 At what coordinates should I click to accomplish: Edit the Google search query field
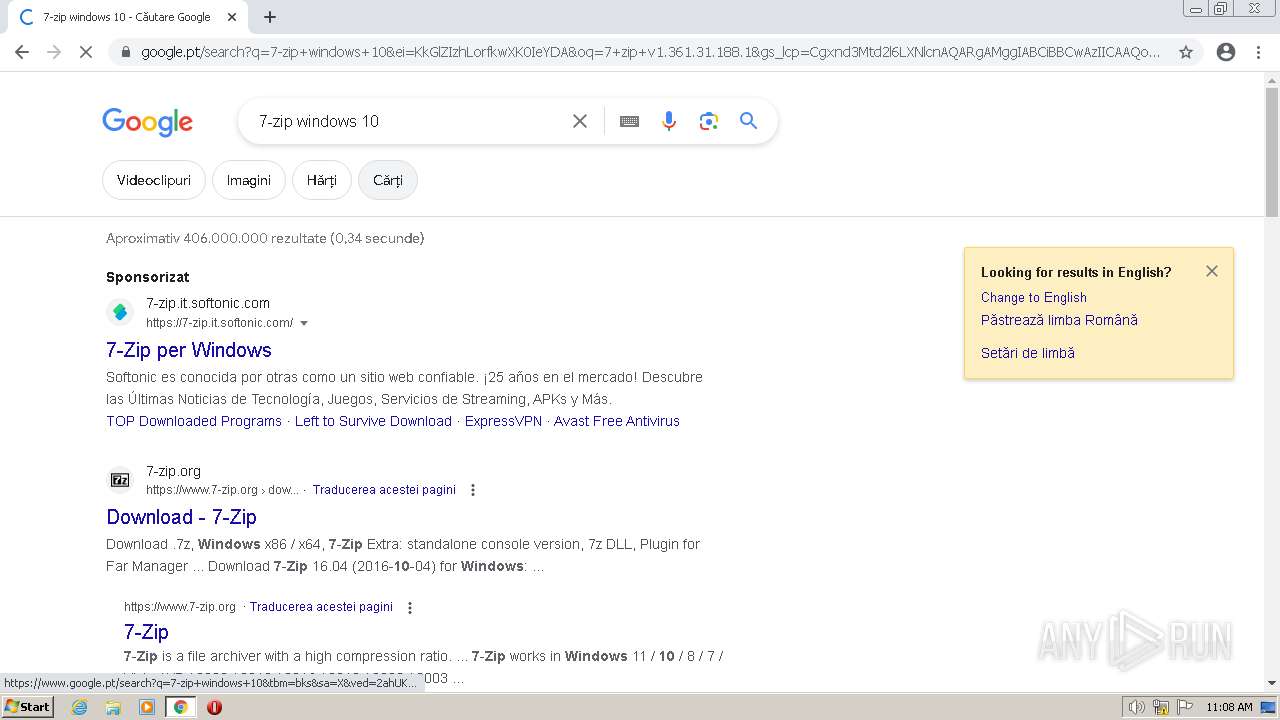pyautogui.click(x=410, y=121)
